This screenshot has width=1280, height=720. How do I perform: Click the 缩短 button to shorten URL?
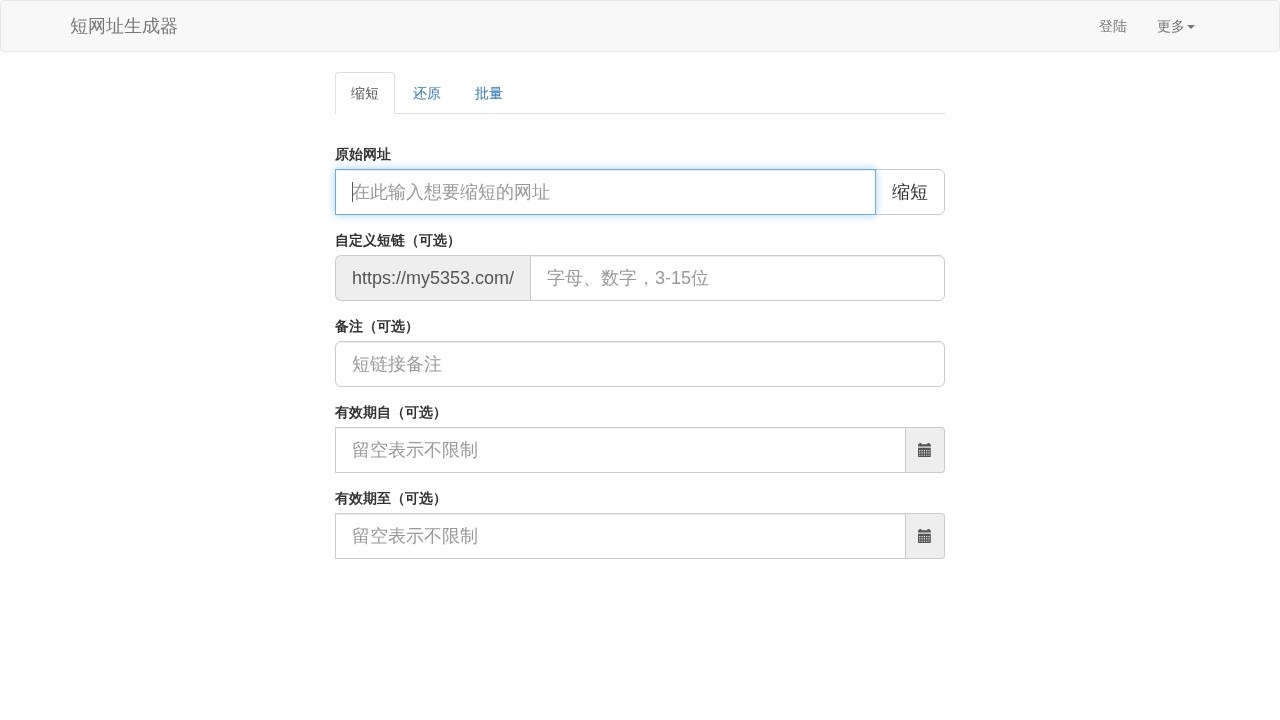pos(909,192)
